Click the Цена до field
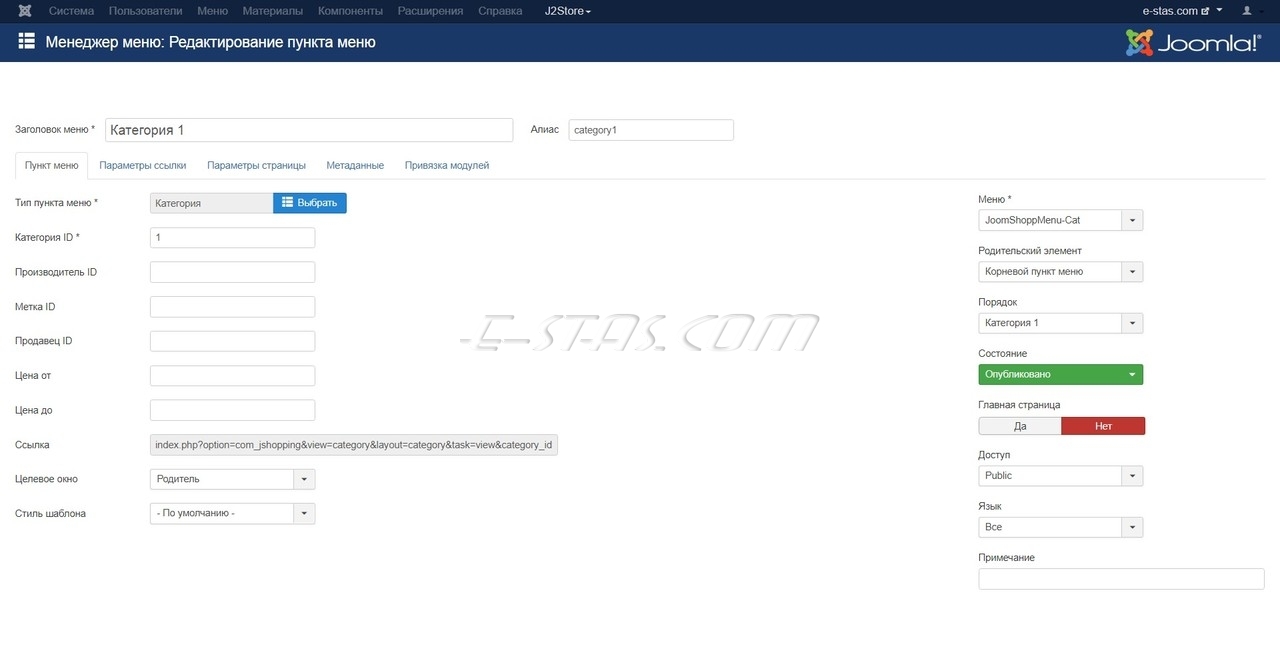The image size is (1280, 653). [232, 410]
